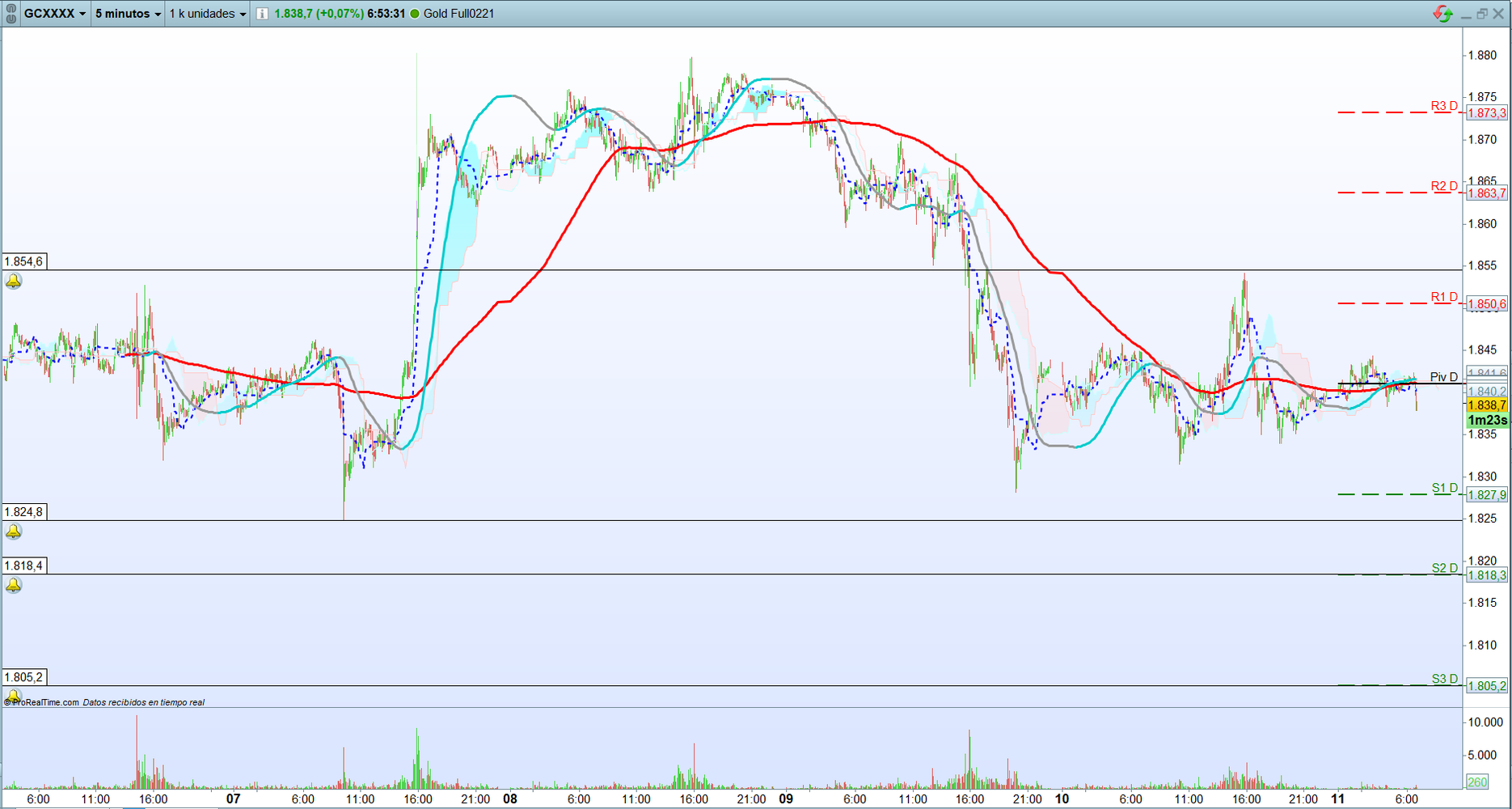This screenshot has height=809, width=1512.
Task: Select the 1.805,2 alert level label
Action: pyautogui.click(x=23, y=678)
